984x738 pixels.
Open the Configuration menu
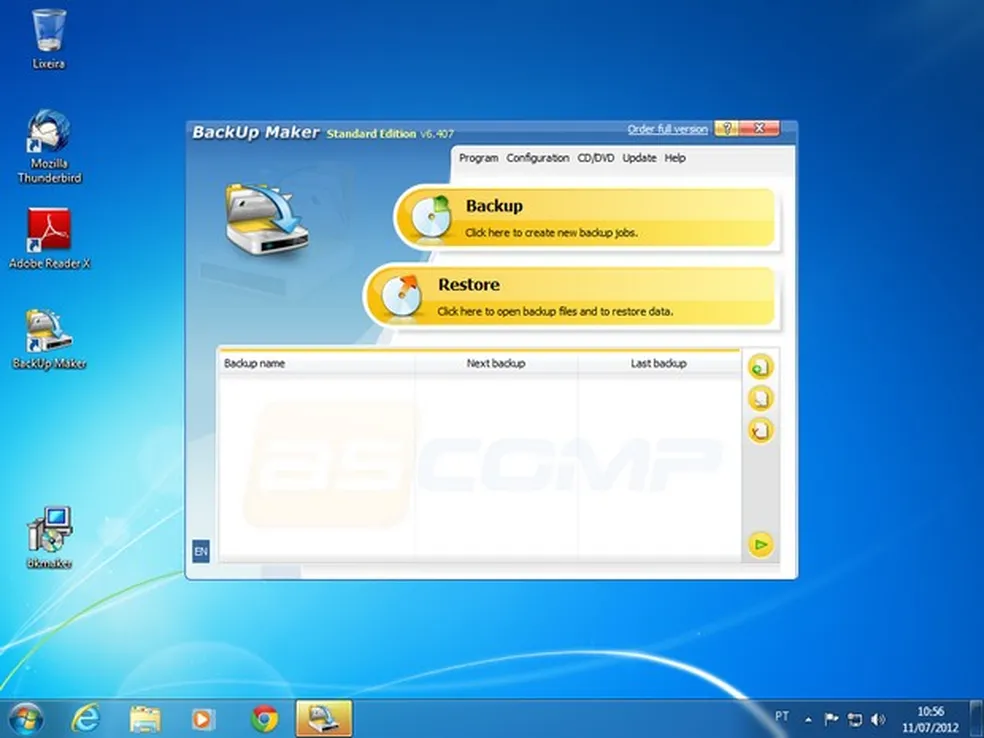[x=537, y=158]
